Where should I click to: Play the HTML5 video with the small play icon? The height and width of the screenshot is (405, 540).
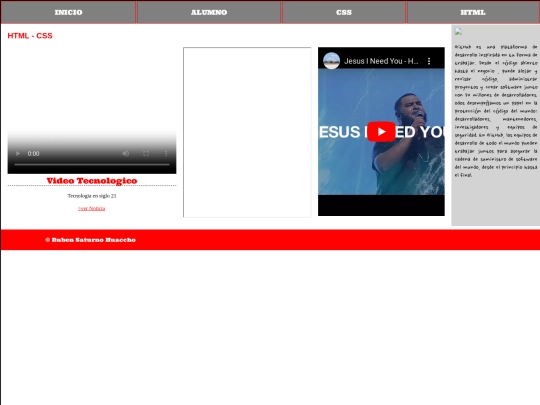coord(18,154)
